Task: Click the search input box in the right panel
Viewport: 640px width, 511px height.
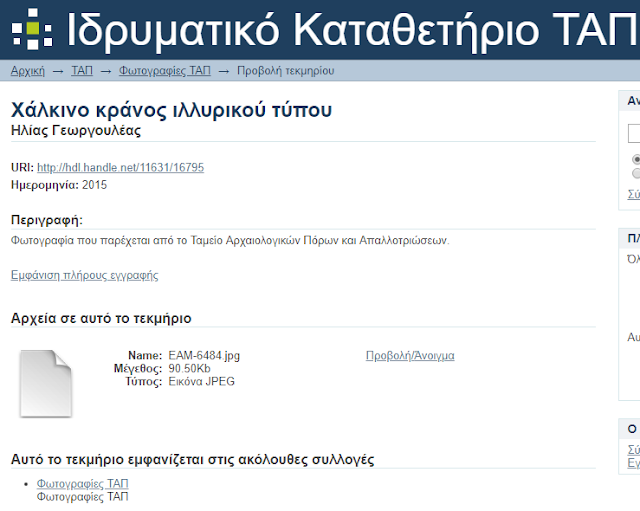Action: pyautogui.click(x=633, y=133)
